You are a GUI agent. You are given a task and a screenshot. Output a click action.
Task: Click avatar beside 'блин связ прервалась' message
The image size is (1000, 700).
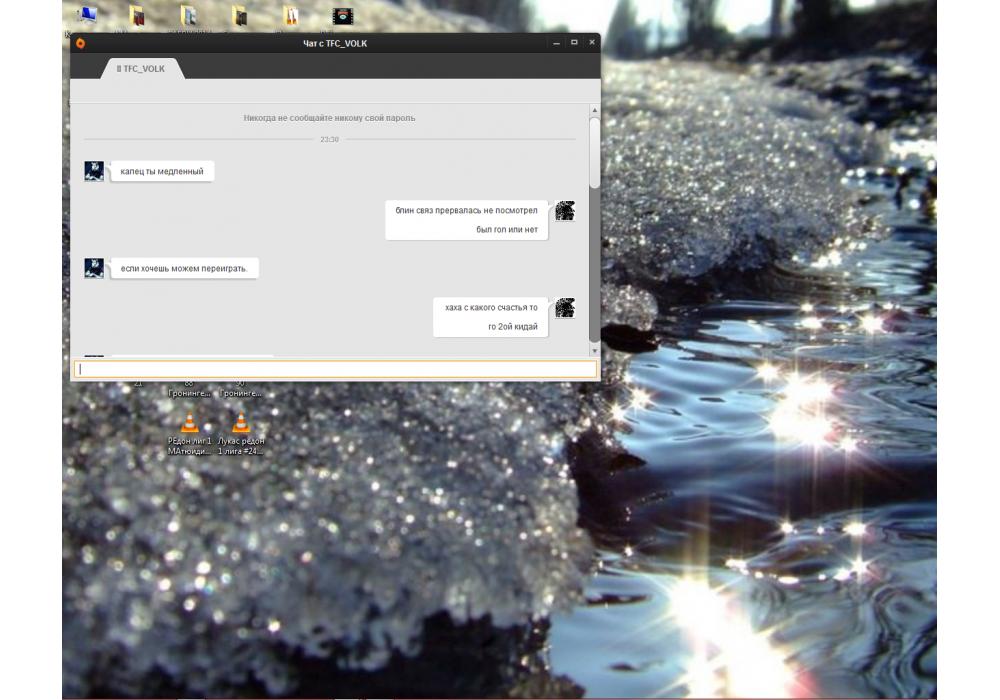click(x=565, y=210)
